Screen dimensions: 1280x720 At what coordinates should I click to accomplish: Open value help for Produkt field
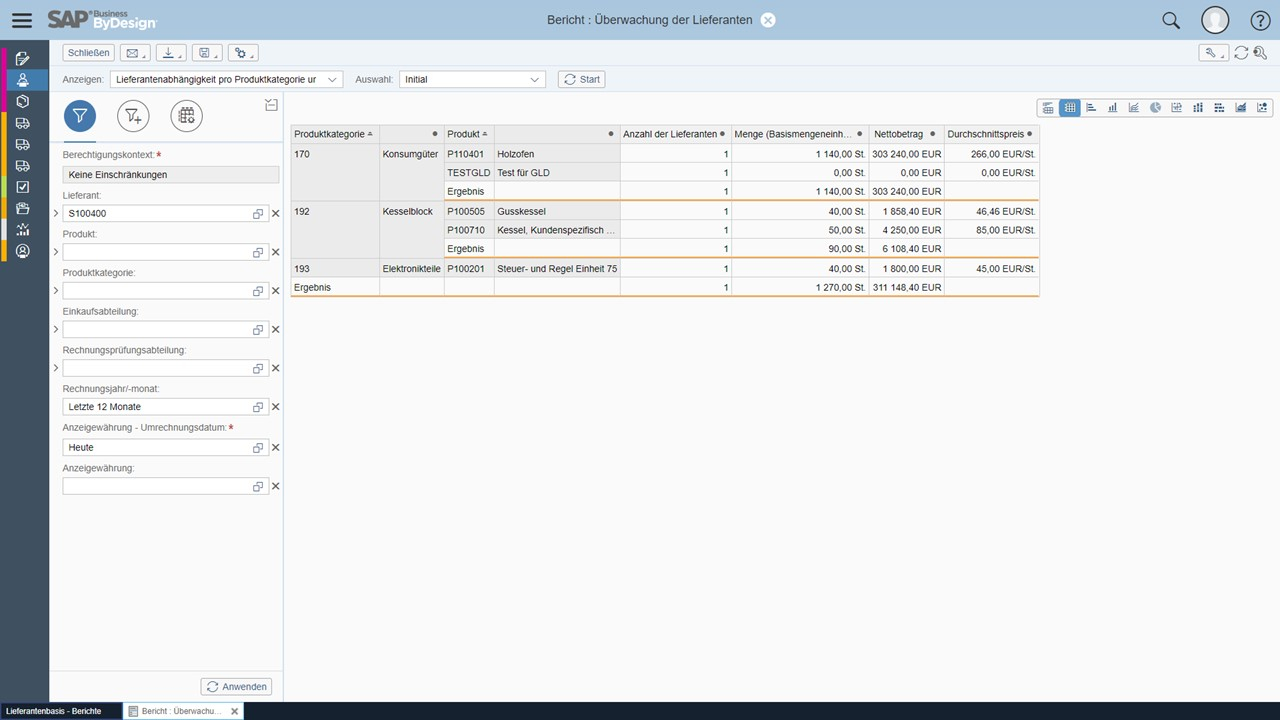pos(258,252)
